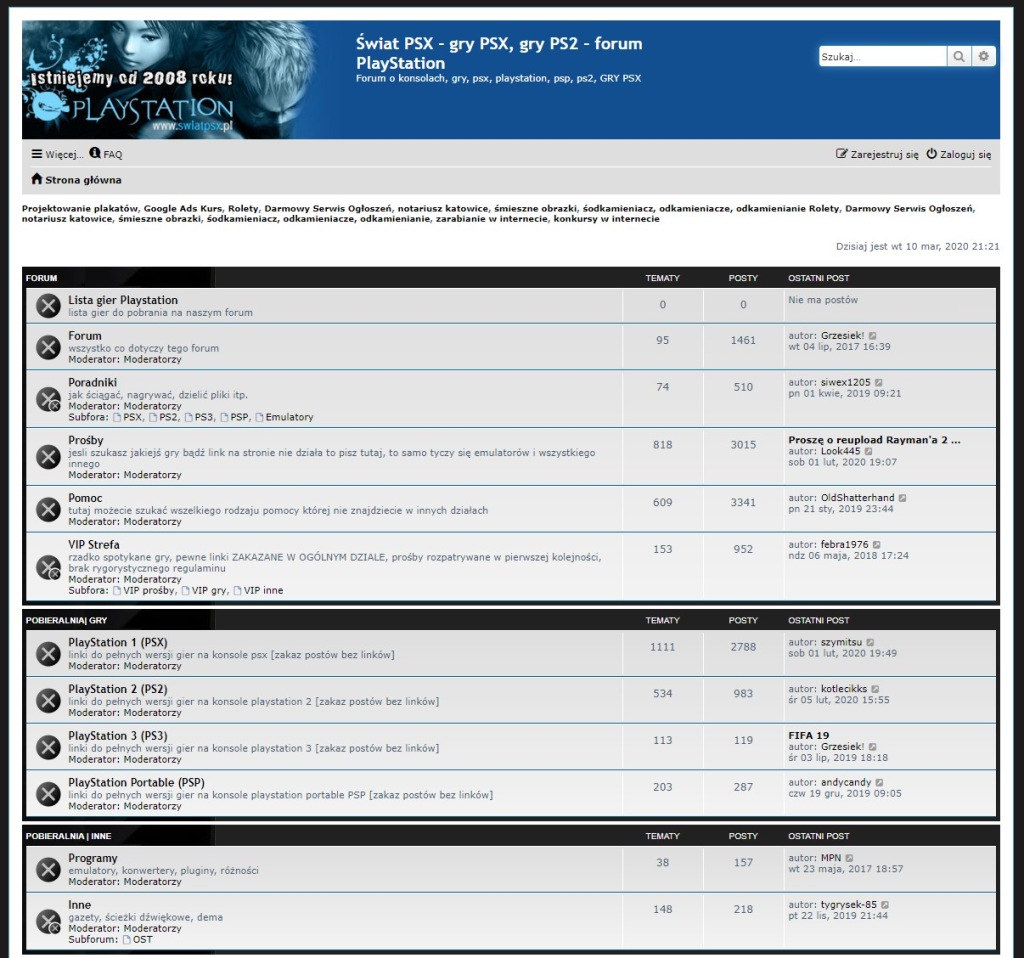Click Projektowanie plakatów ad link

coord(80,208)
